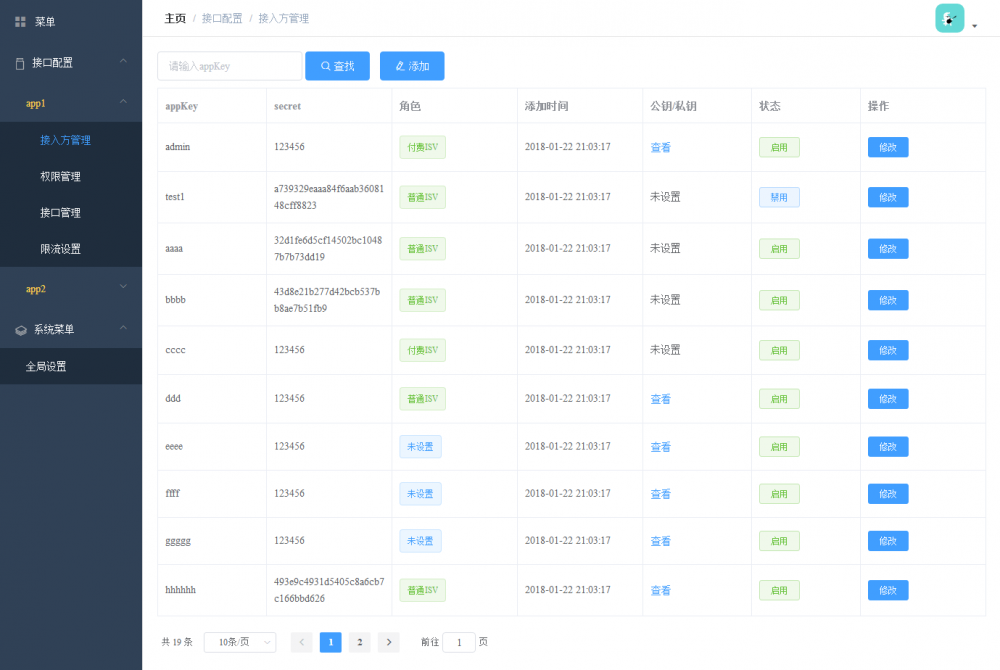1000x670 pixels.
Task: Click the previous page arrow in pagination
Action: pos(301,642)
